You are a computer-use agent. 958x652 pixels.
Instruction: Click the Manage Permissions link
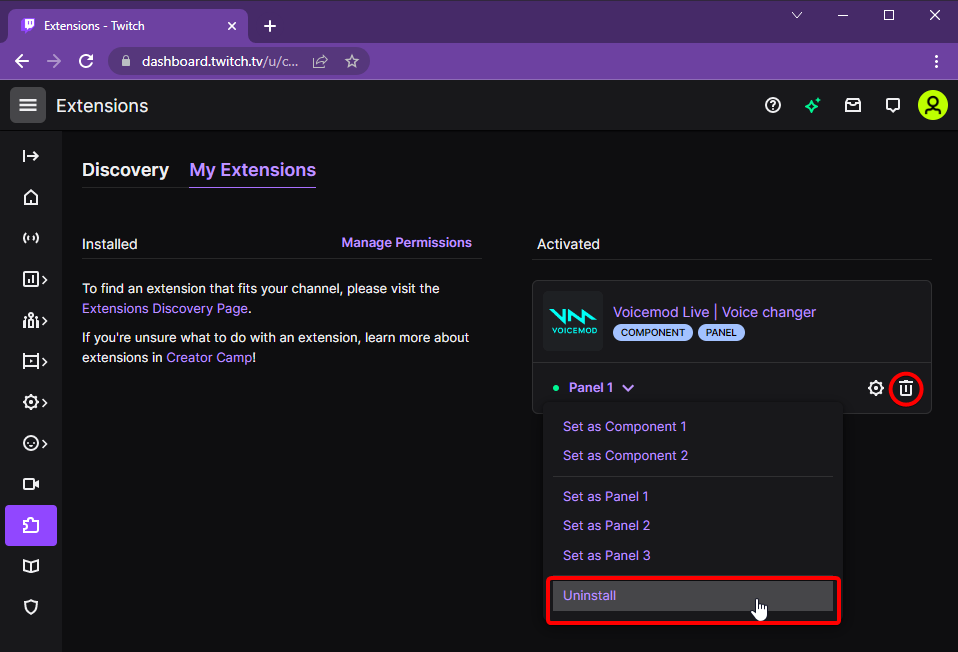406,243
